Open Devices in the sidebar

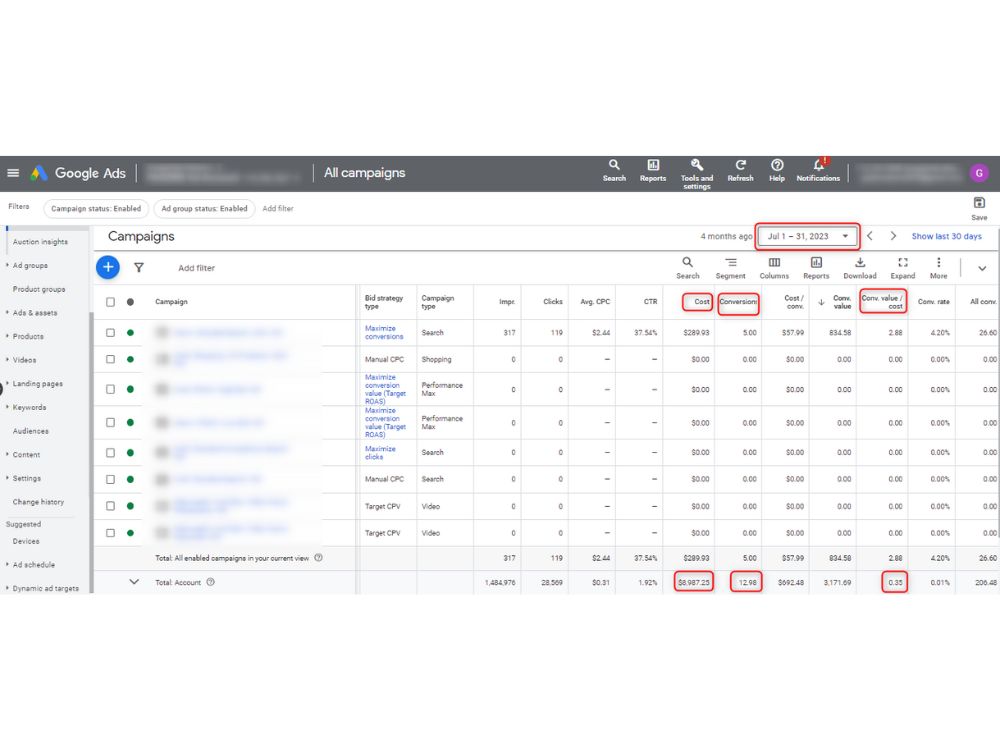point(26,541)
